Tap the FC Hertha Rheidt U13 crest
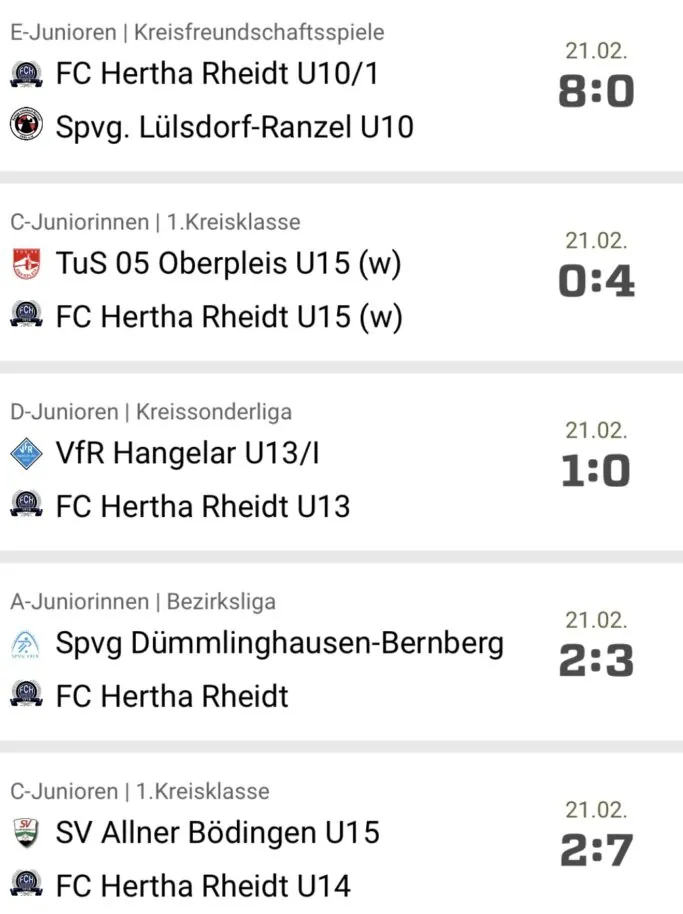The width and height of the screenshot is (683, 914). tap(26, 506)
